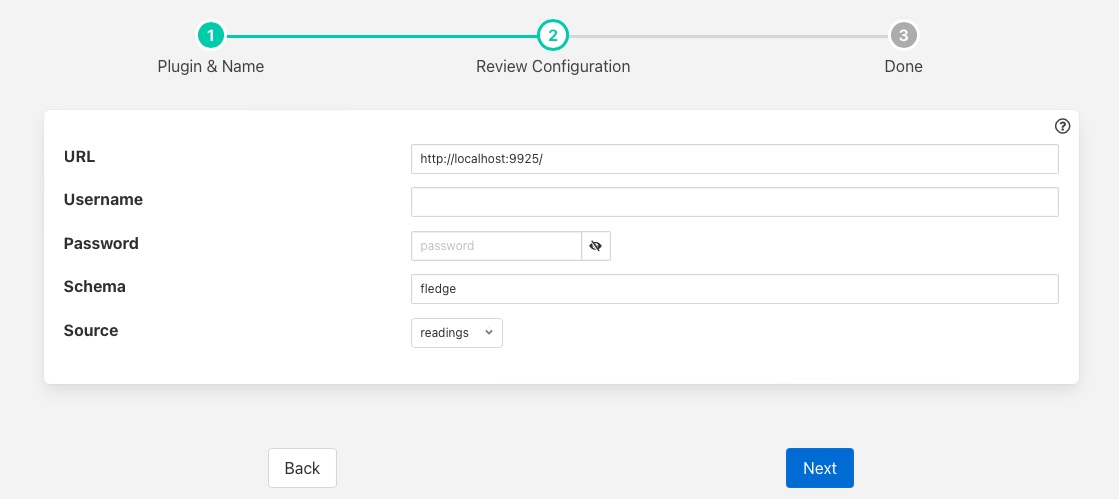Click the step 2 circle indicator
This screenshot has width=1119, height=499.
click(552, 36)
